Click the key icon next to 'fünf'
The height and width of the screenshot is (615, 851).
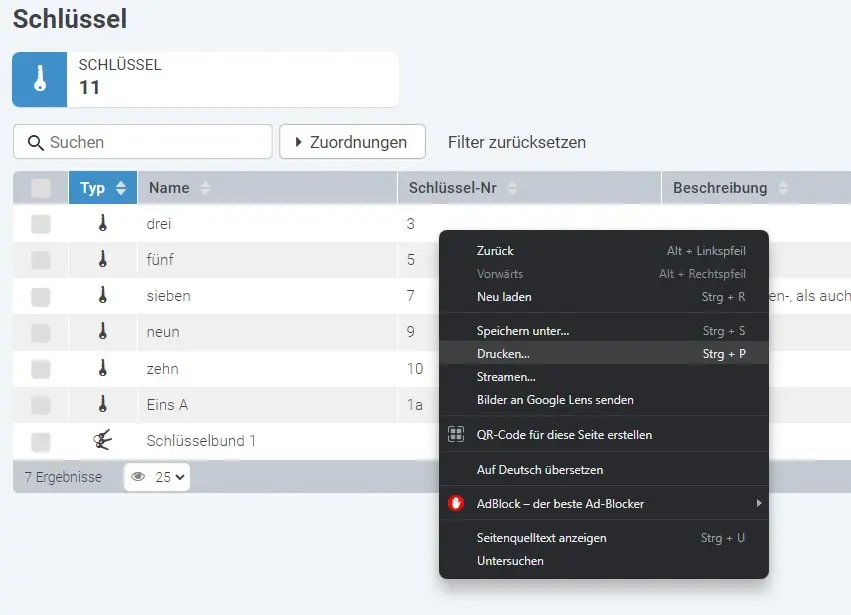point(104,260)
